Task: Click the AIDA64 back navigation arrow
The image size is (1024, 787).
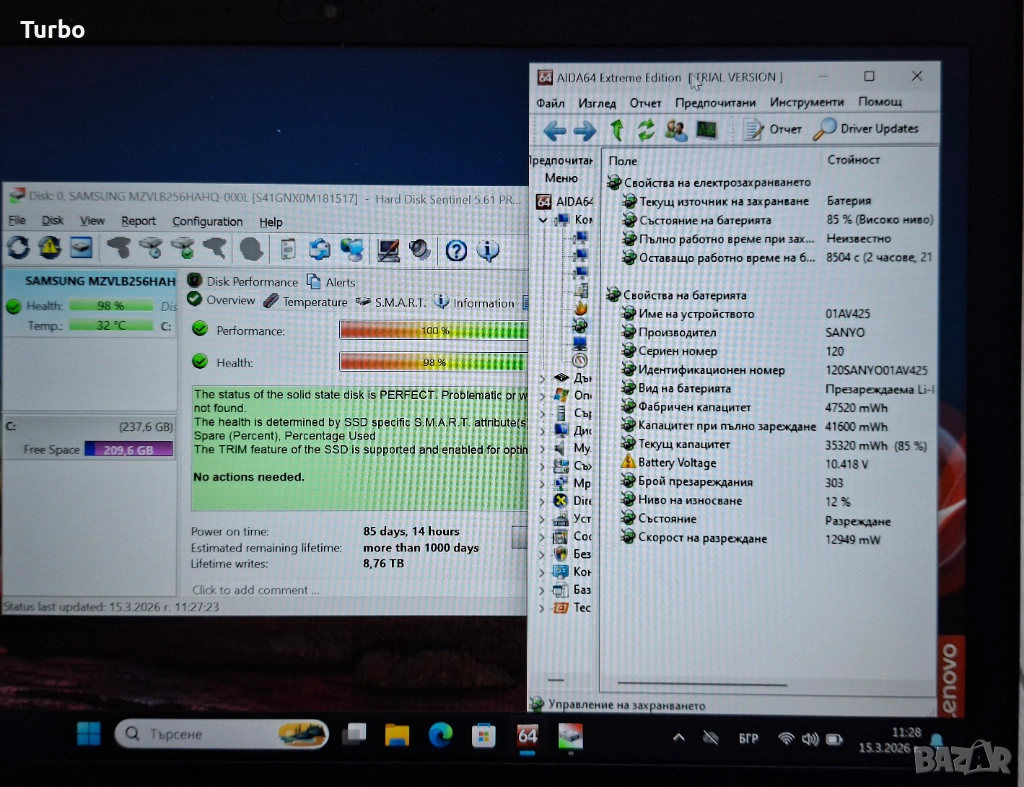Action: pos(554,130)
